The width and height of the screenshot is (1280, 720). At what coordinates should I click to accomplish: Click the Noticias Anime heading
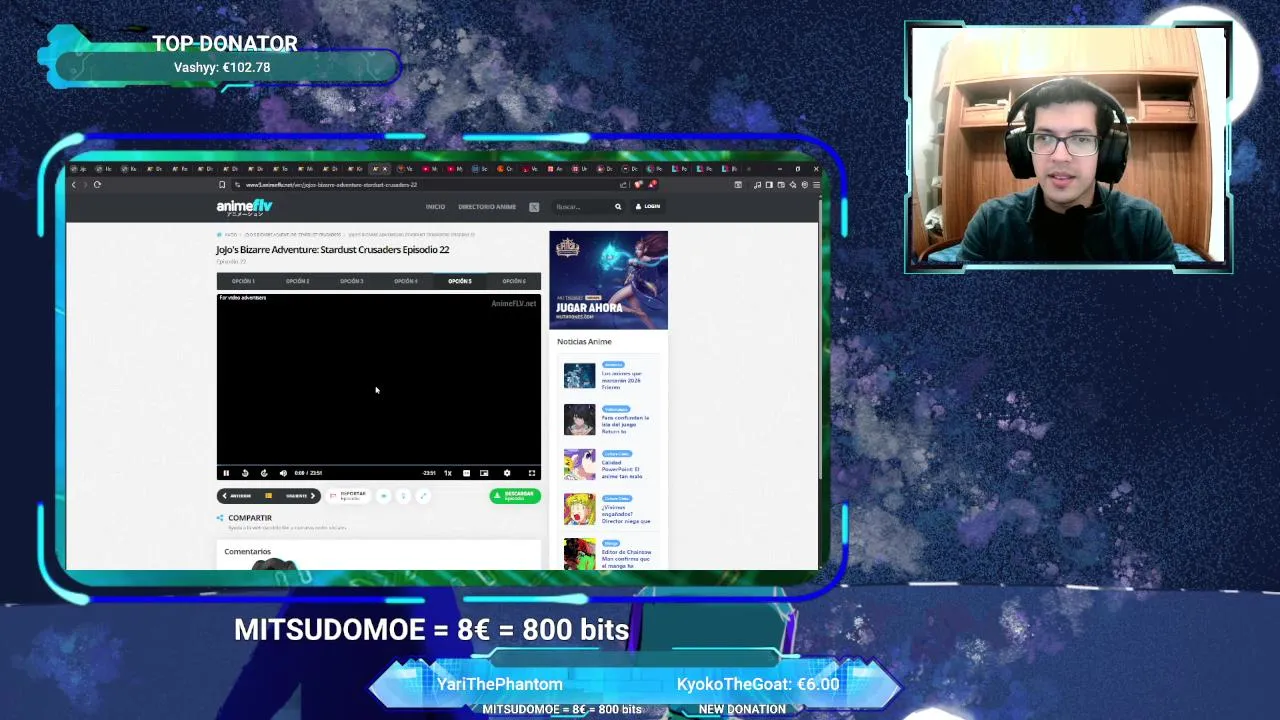click(x=584, y=342)
